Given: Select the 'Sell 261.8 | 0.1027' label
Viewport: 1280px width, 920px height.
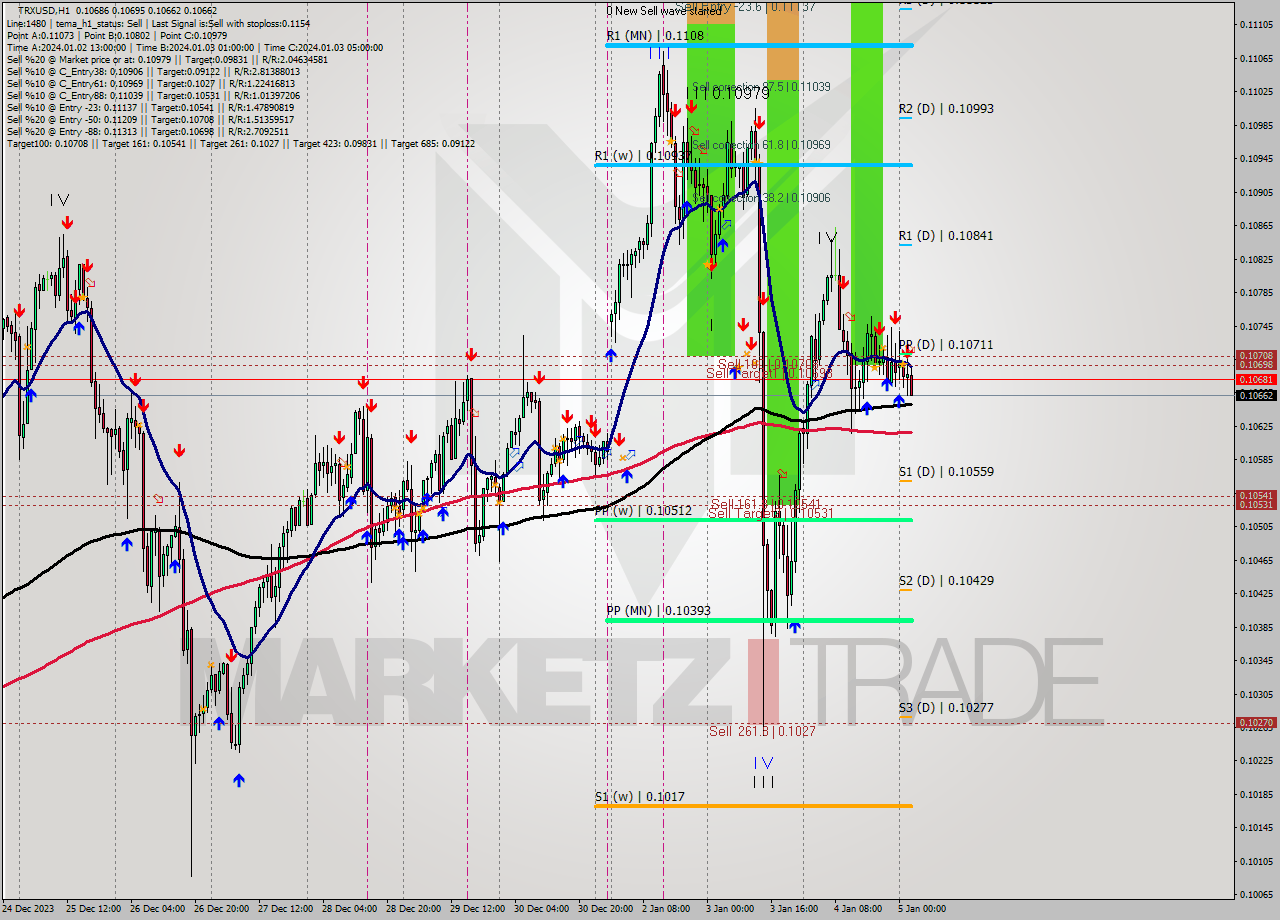Looking at the screenshot, I should 762,731.
